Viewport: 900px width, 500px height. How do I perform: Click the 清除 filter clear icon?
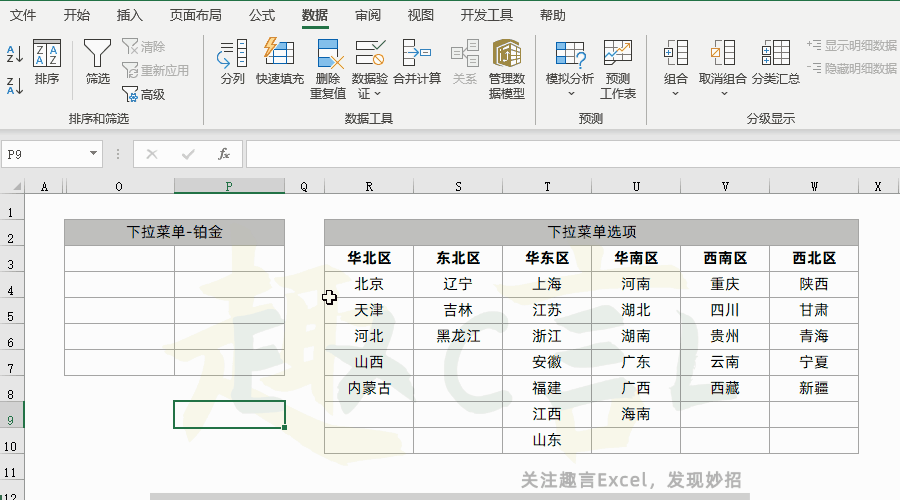[x=143, y=46]
